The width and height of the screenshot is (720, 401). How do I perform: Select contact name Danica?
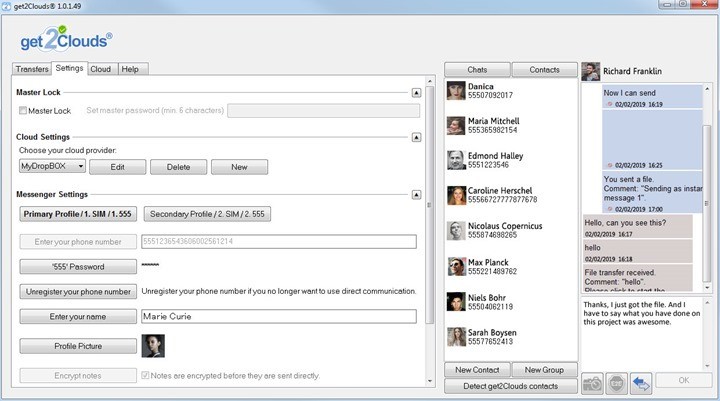(480, 86)
